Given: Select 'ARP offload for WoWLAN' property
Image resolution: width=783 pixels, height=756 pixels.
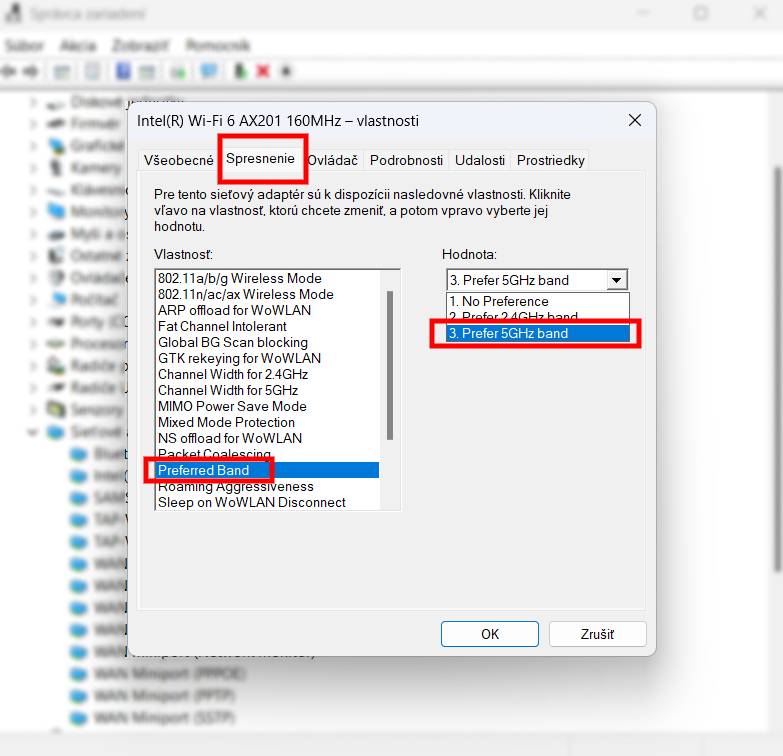Looking at the screenshot, I should click(x=268, y=310).
